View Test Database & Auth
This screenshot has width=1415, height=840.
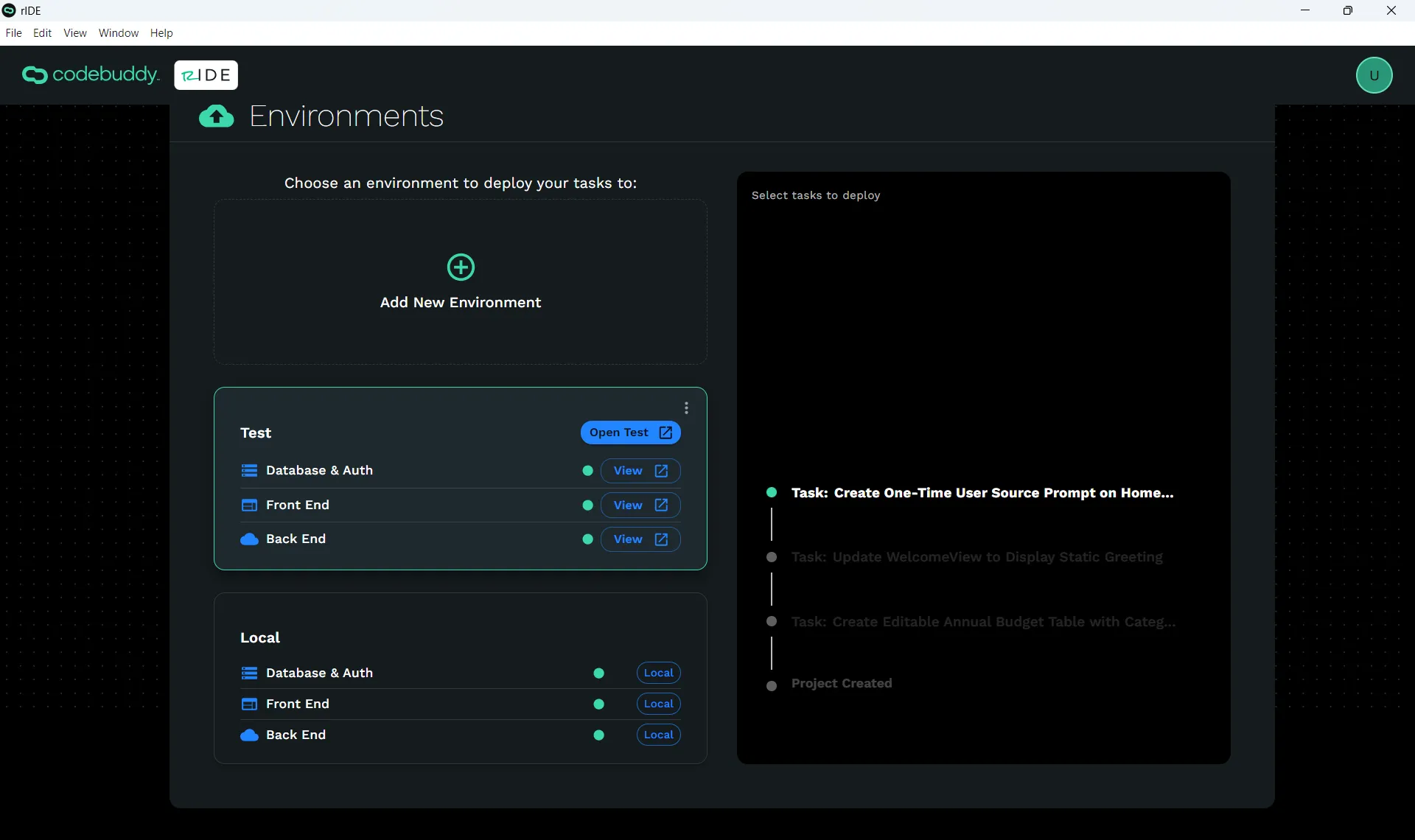640,471
